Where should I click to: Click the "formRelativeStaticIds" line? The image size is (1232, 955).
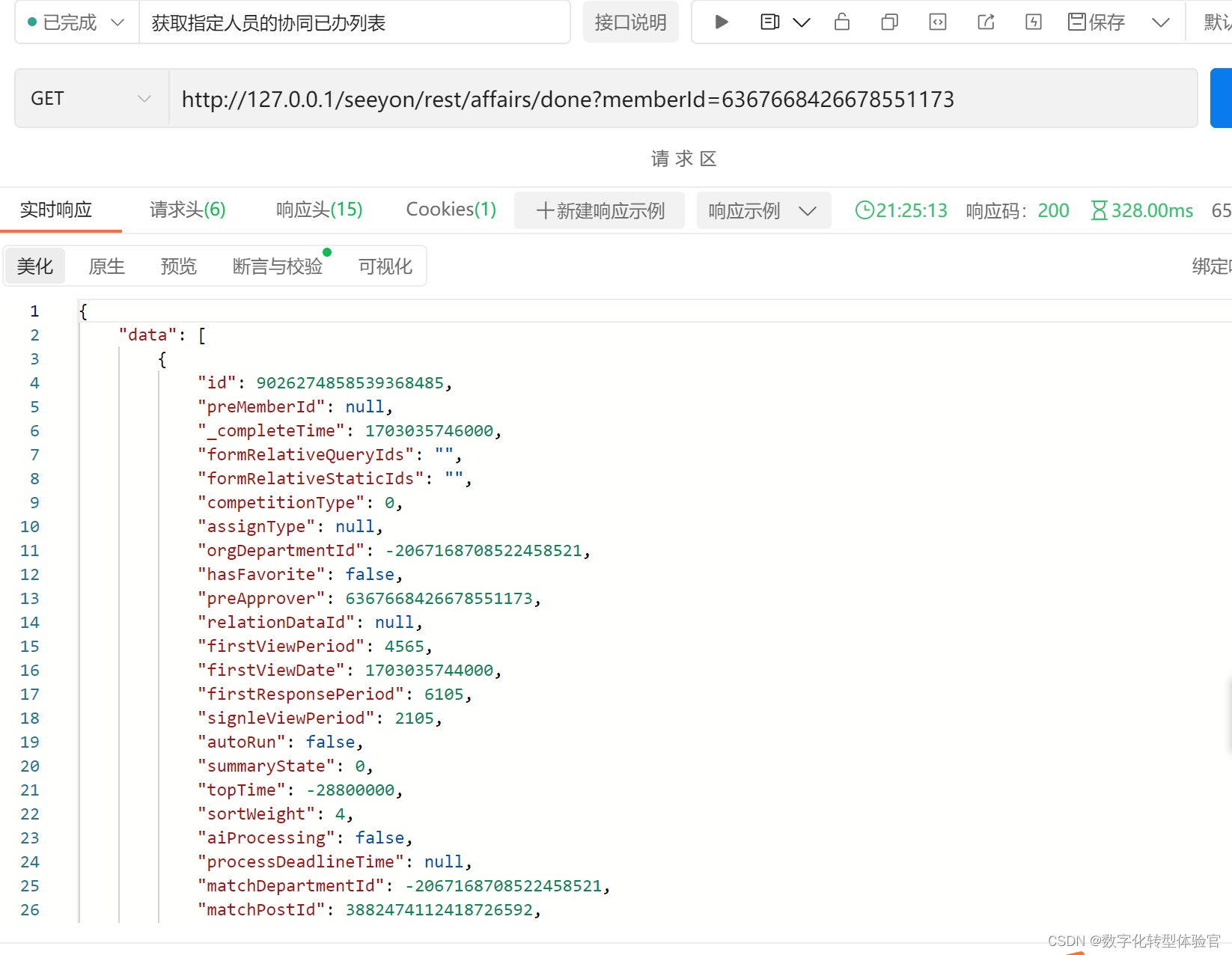[335, 478]
